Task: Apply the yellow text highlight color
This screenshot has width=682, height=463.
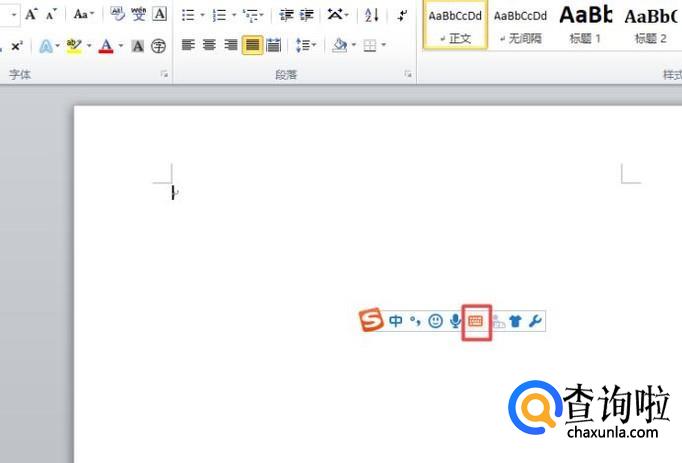Action: pos(73,46)
